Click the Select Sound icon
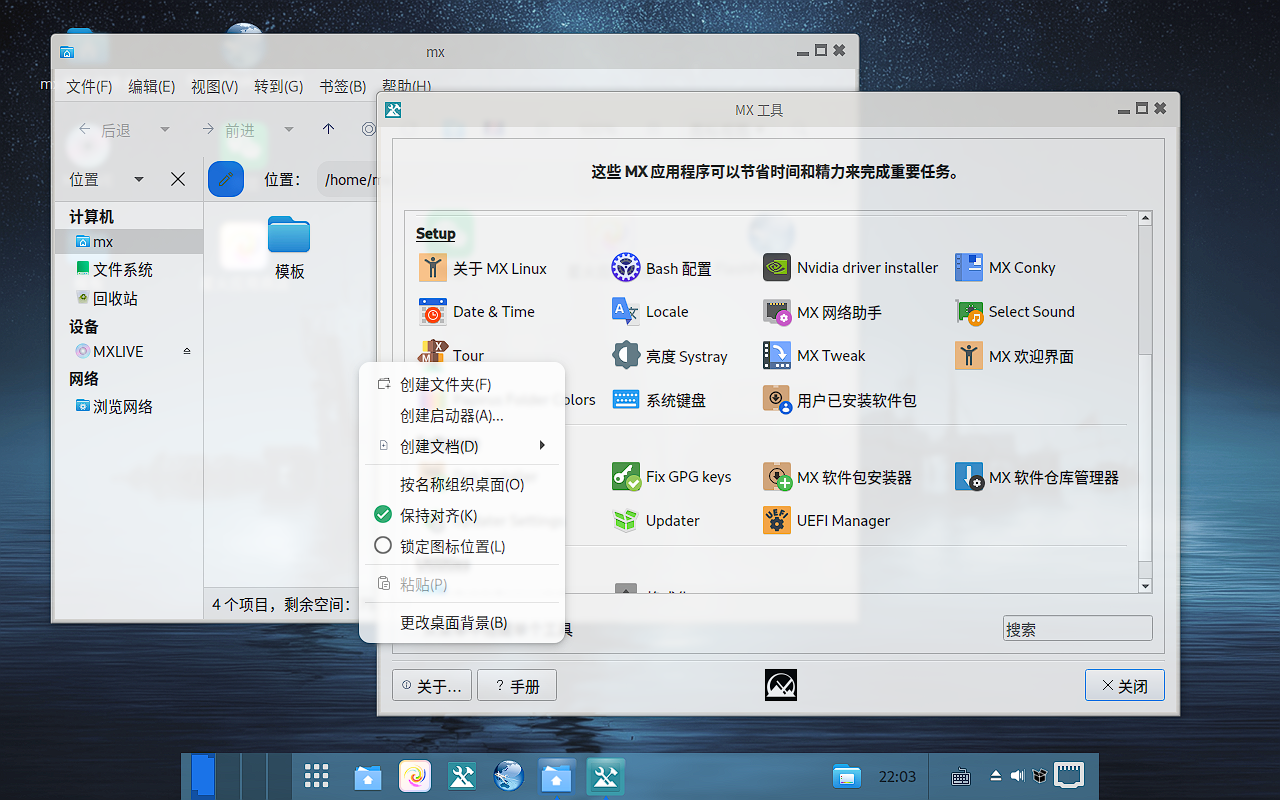 (x=969, y=312)
